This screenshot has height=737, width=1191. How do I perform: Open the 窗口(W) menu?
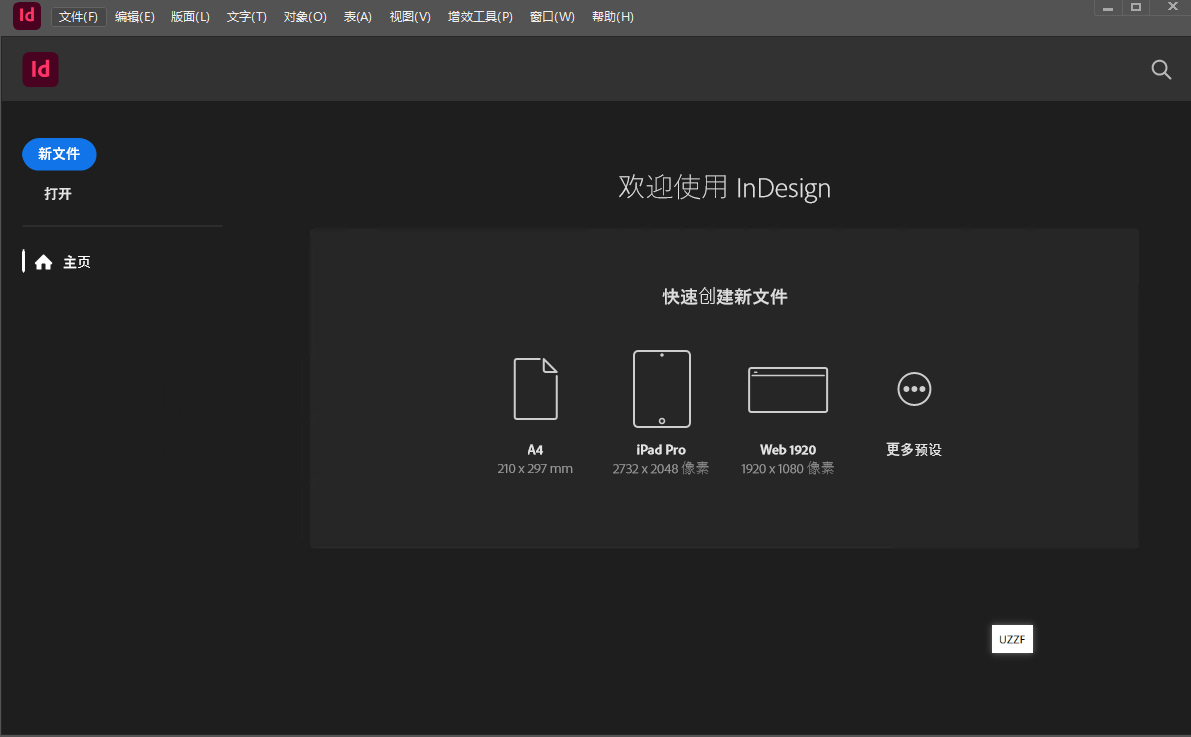(551, 17)
